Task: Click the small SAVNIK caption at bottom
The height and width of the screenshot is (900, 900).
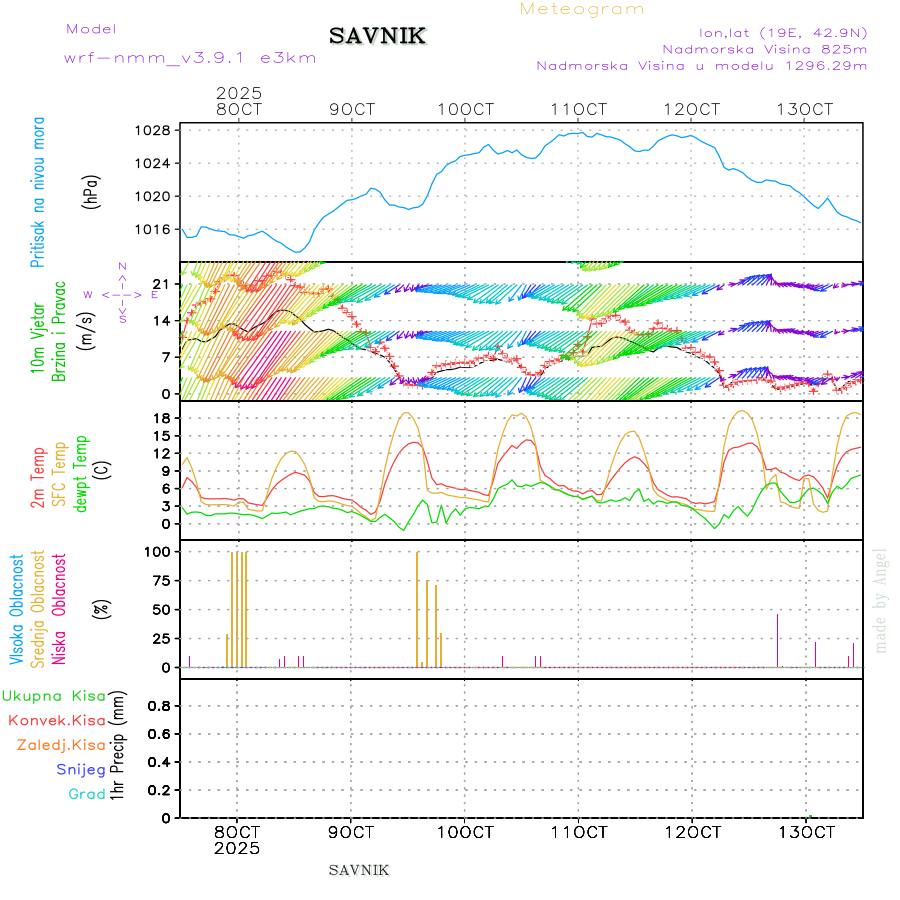Action: click(359, 870)
